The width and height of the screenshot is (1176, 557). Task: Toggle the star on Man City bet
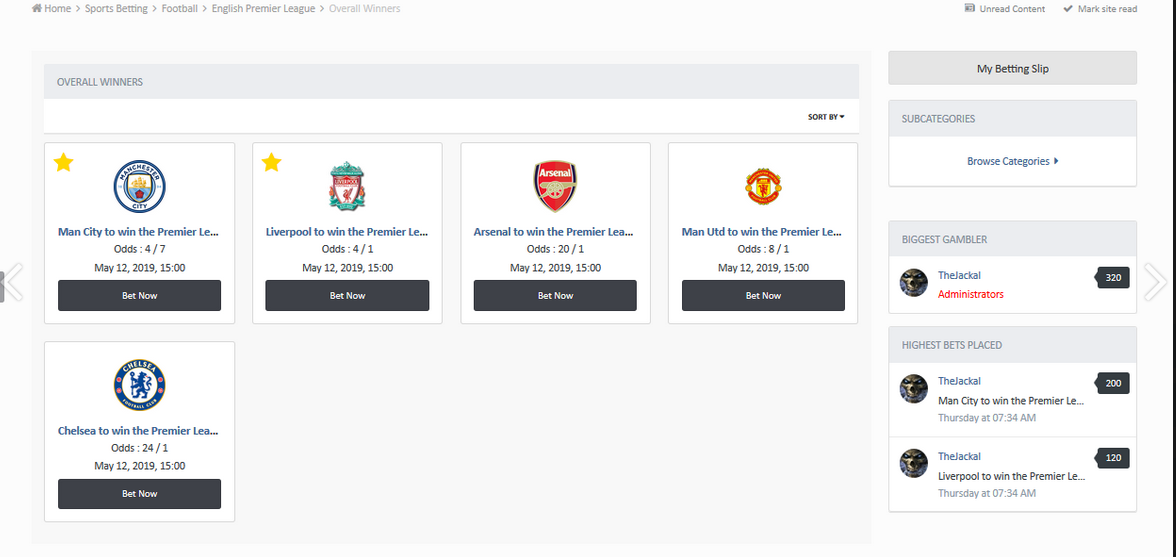click(x=64, y=162)
